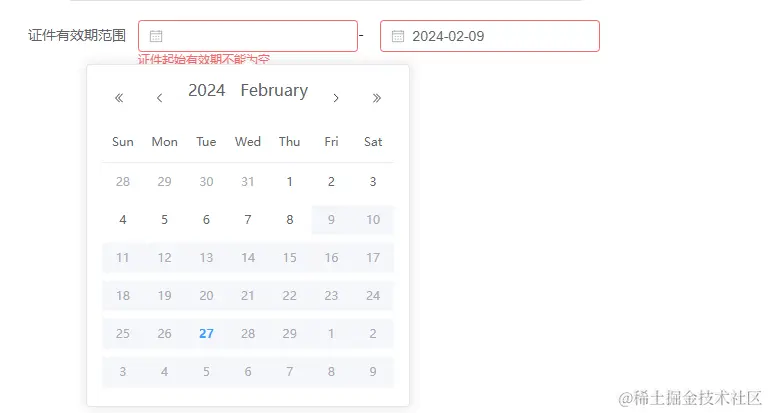The height and width of the screenshot is (413, 768).
Task: Select February 7 in the calendar
Action: point(248,220)
